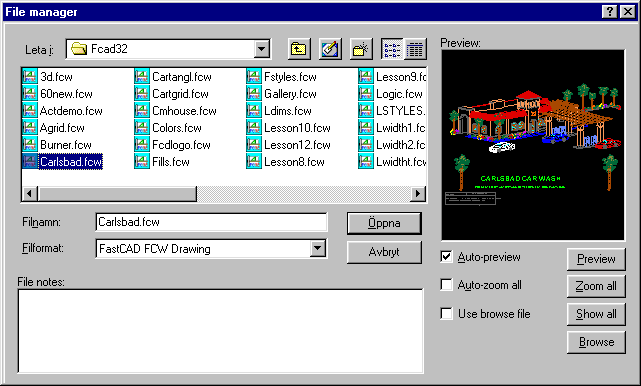Open the Leta i folder dropdown
Image resolution: width=641 pixels, height=386 pixels.
pos(261,49)
